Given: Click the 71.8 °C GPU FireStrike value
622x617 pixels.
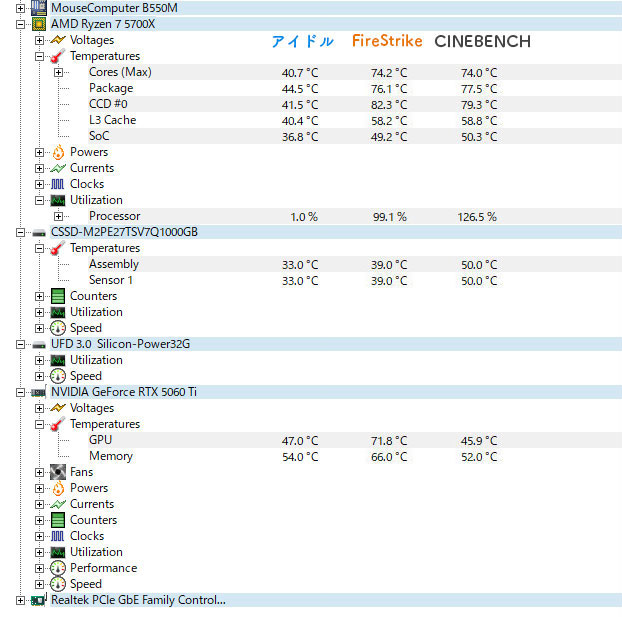Looking at the screenshot, I should (x=389, y=441).
